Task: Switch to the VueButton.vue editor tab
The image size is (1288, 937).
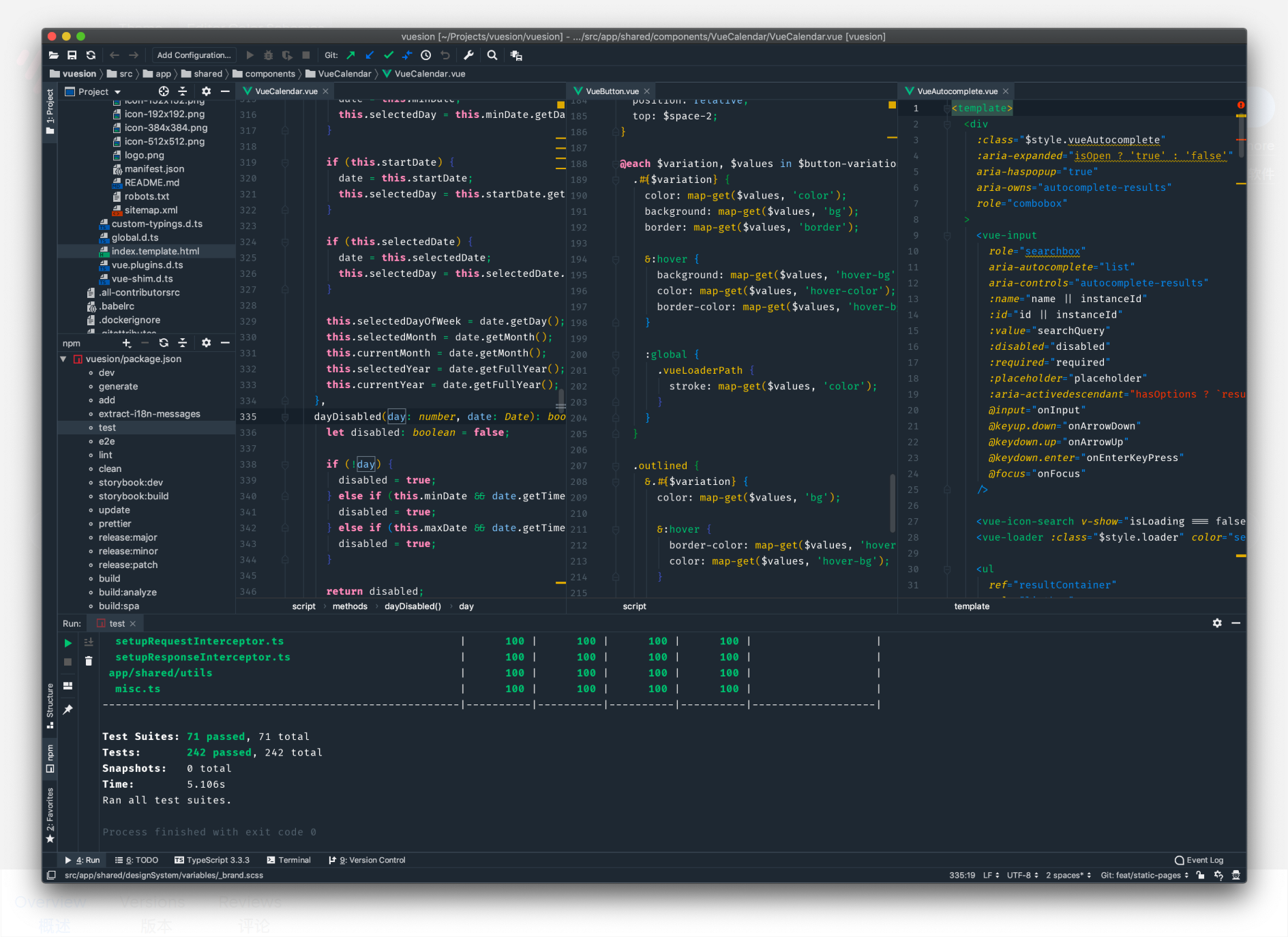Action: [612, 91]
